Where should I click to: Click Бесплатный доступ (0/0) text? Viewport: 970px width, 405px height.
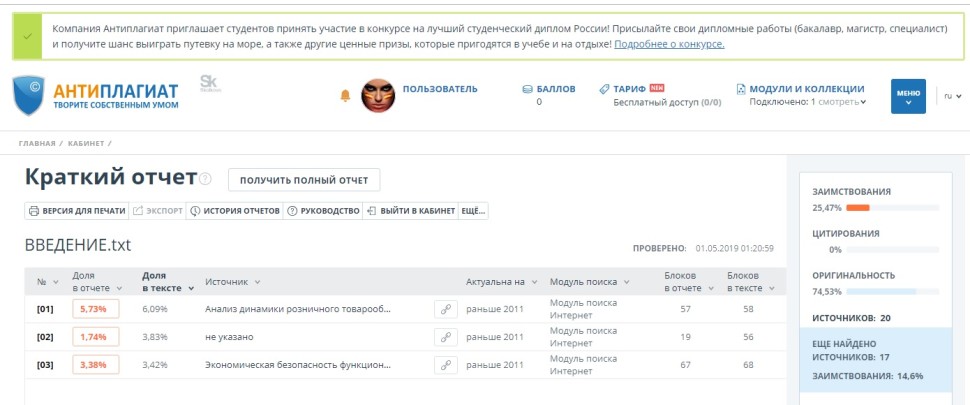(x=667, y=102)
